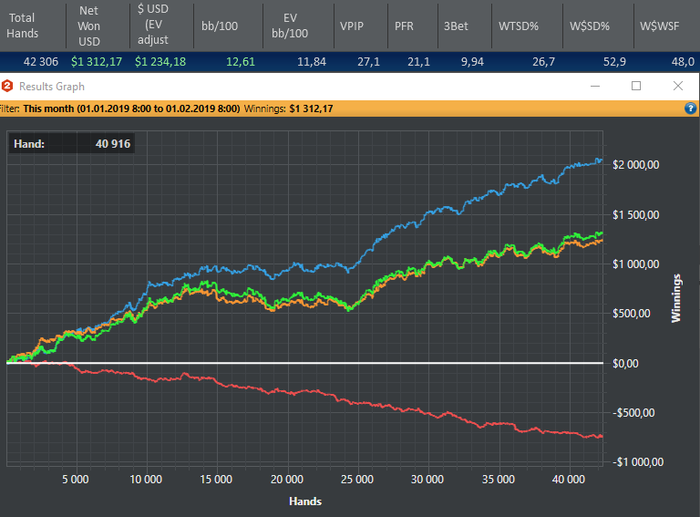700x517 pixels.
Task: Click the end of the blue winnings line
Action: (601, 160)
